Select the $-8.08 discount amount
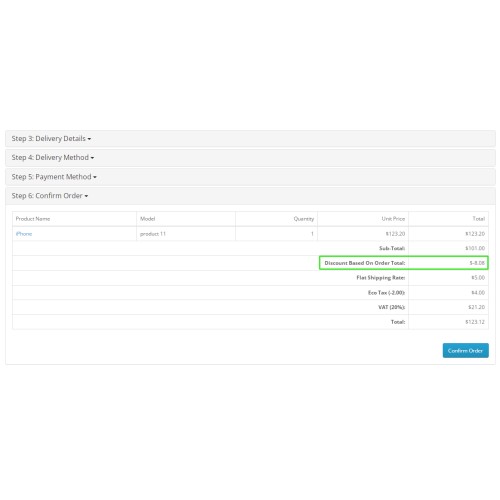Image resolution: width=500 pixels, height=500 pixels. point(477,263)
